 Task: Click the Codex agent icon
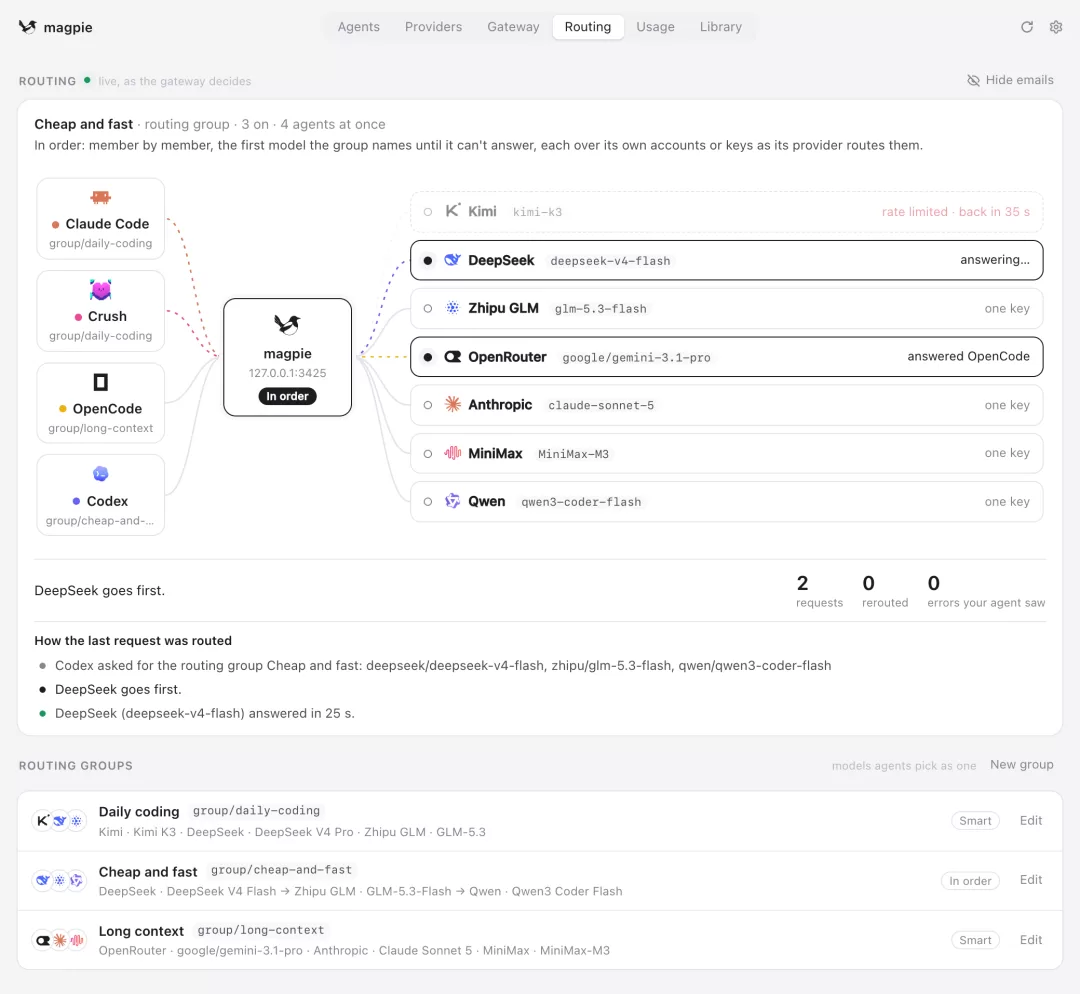point(101,474)
